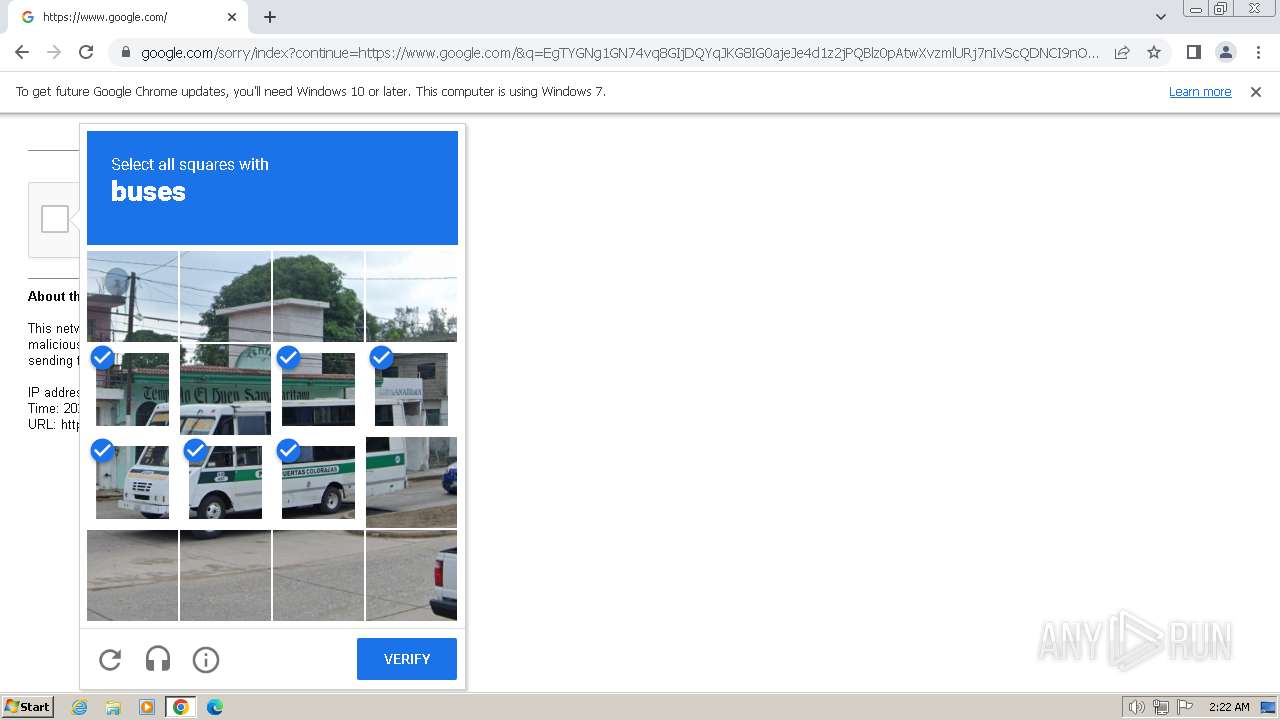Image resolution: width=1280 pixels, height=720 pixels.
Task: Close the google.com tab
Action: pyautogui.click(x=232, y=17)
